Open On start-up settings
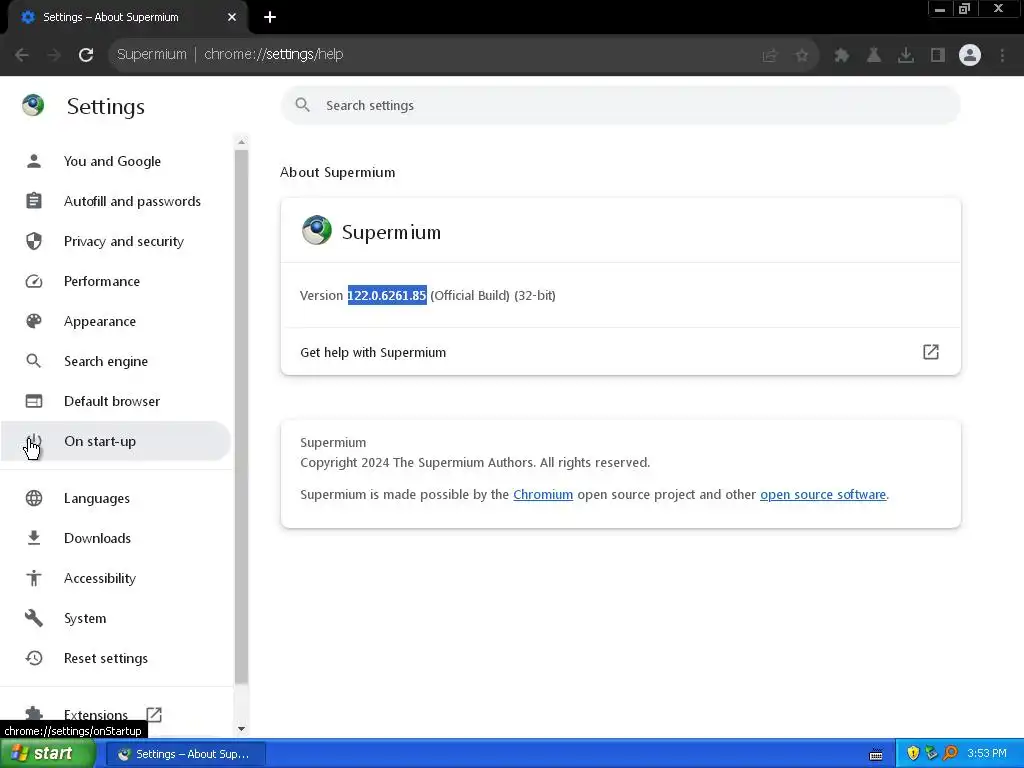This screenshot has width=1024, height=768. [x=116, y=441]
